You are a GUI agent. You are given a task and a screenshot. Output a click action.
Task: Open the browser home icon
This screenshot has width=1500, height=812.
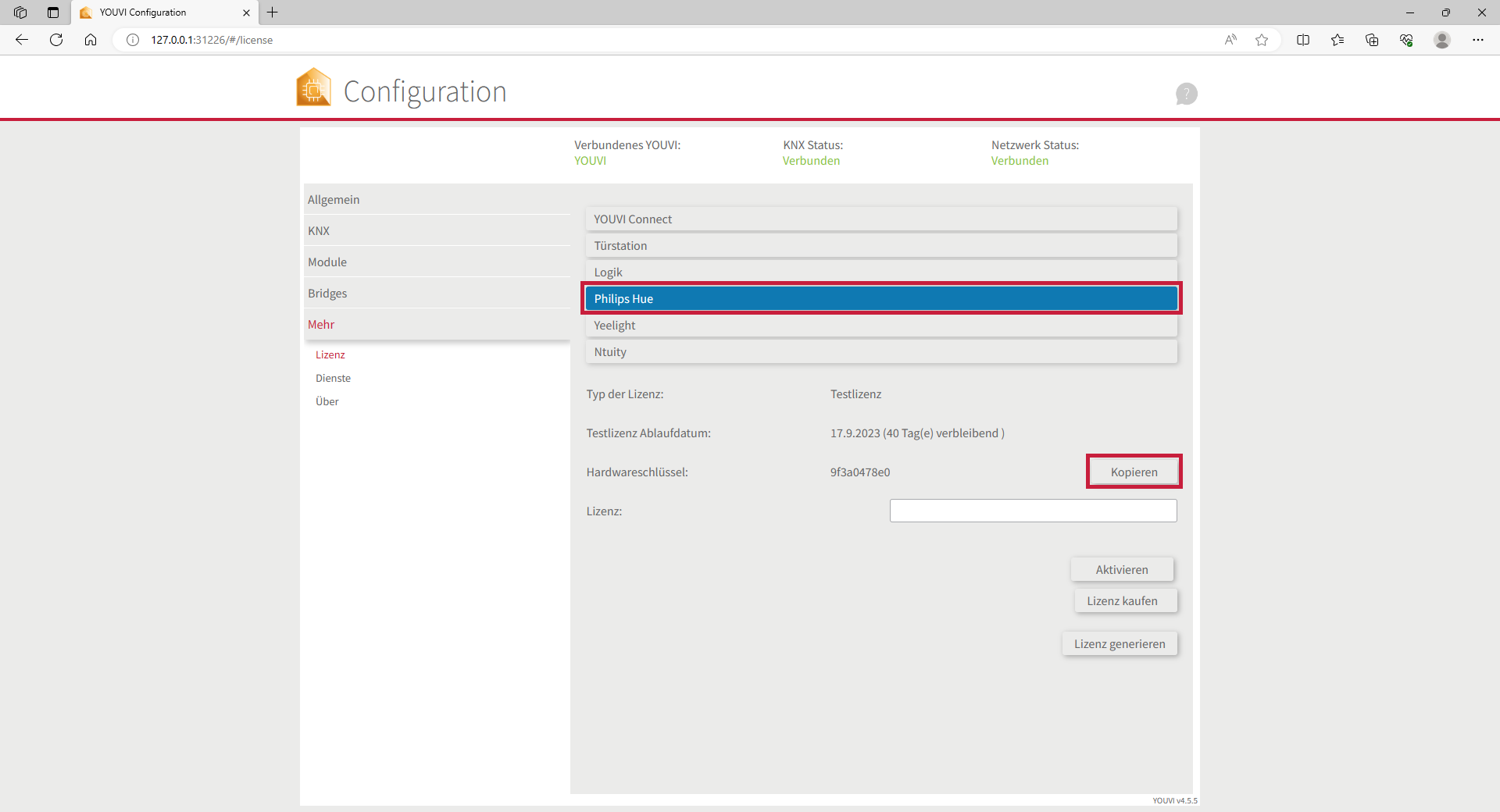click(91, 40)
